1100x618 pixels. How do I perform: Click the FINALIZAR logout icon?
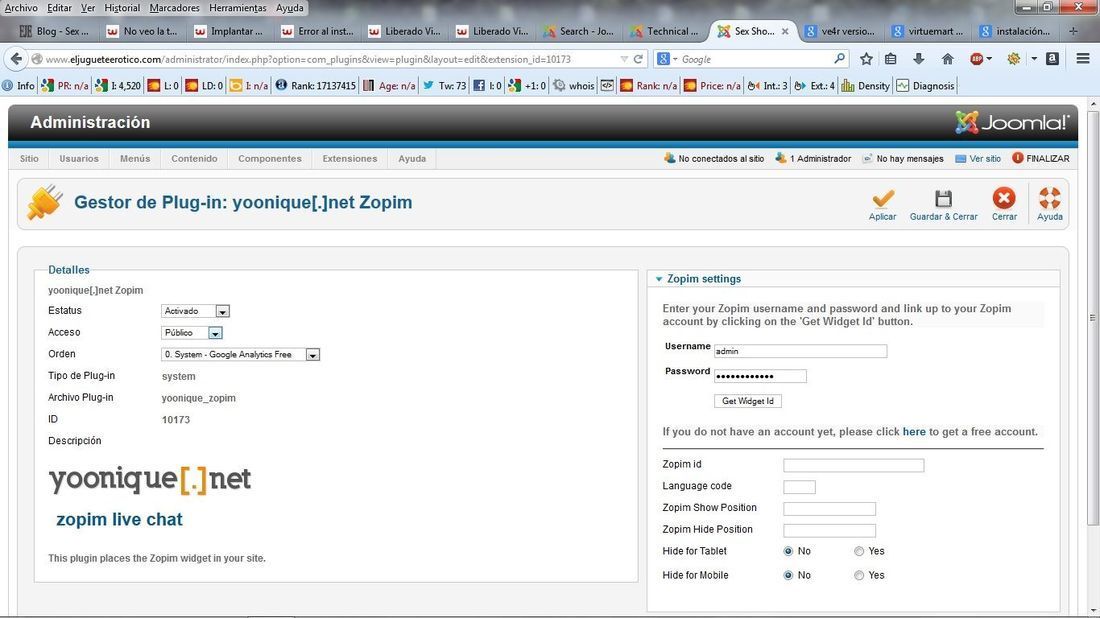[1018, 159]
